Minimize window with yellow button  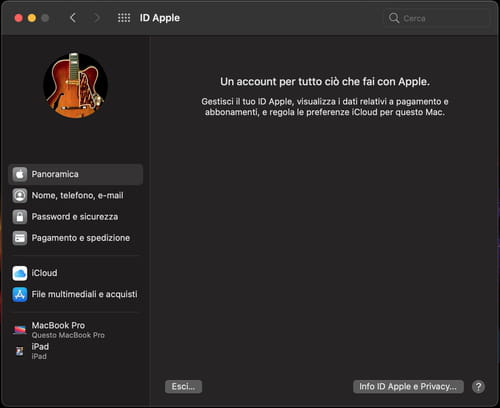(x=32, y=18)
